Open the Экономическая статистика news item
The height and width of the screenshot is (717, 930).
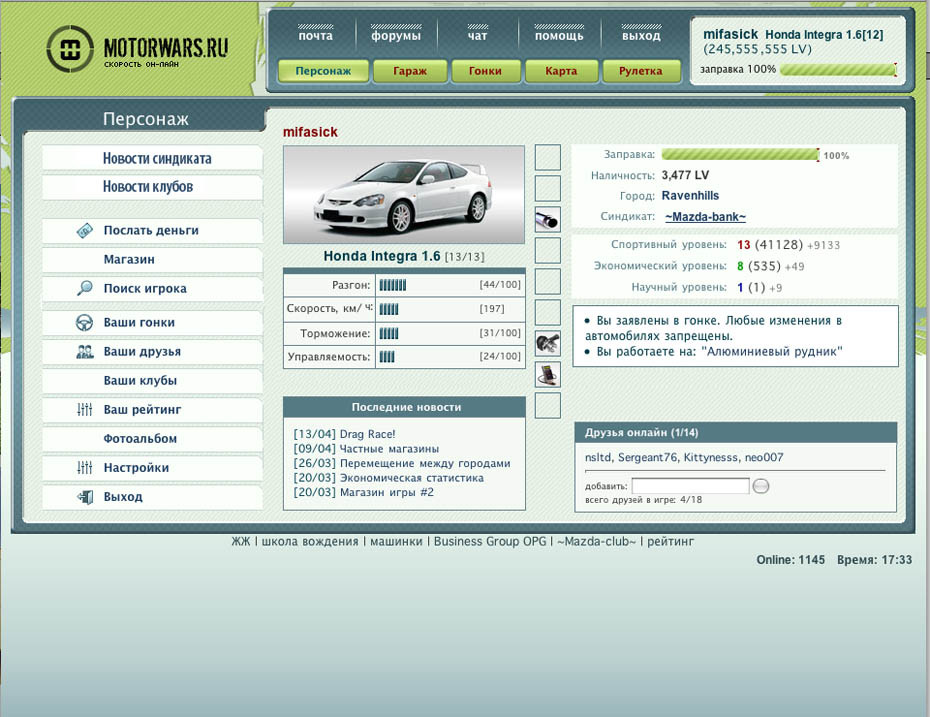point(412,478)
